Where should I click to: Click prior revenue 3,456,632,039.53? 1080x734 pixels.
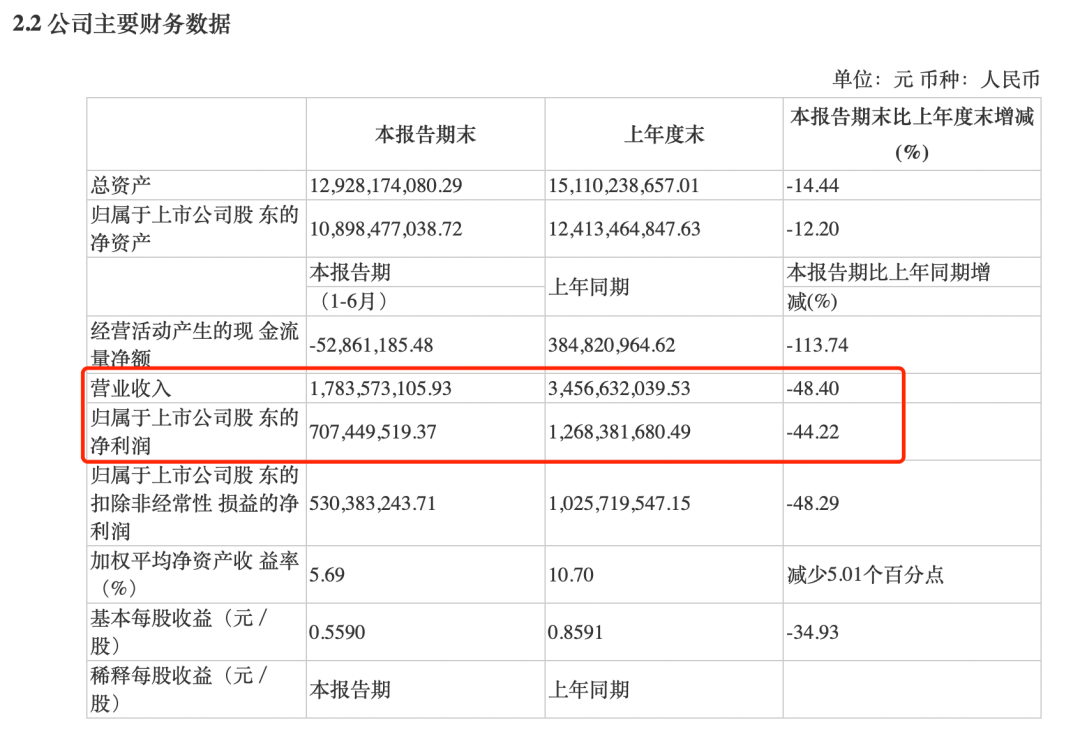coord(619,388)
